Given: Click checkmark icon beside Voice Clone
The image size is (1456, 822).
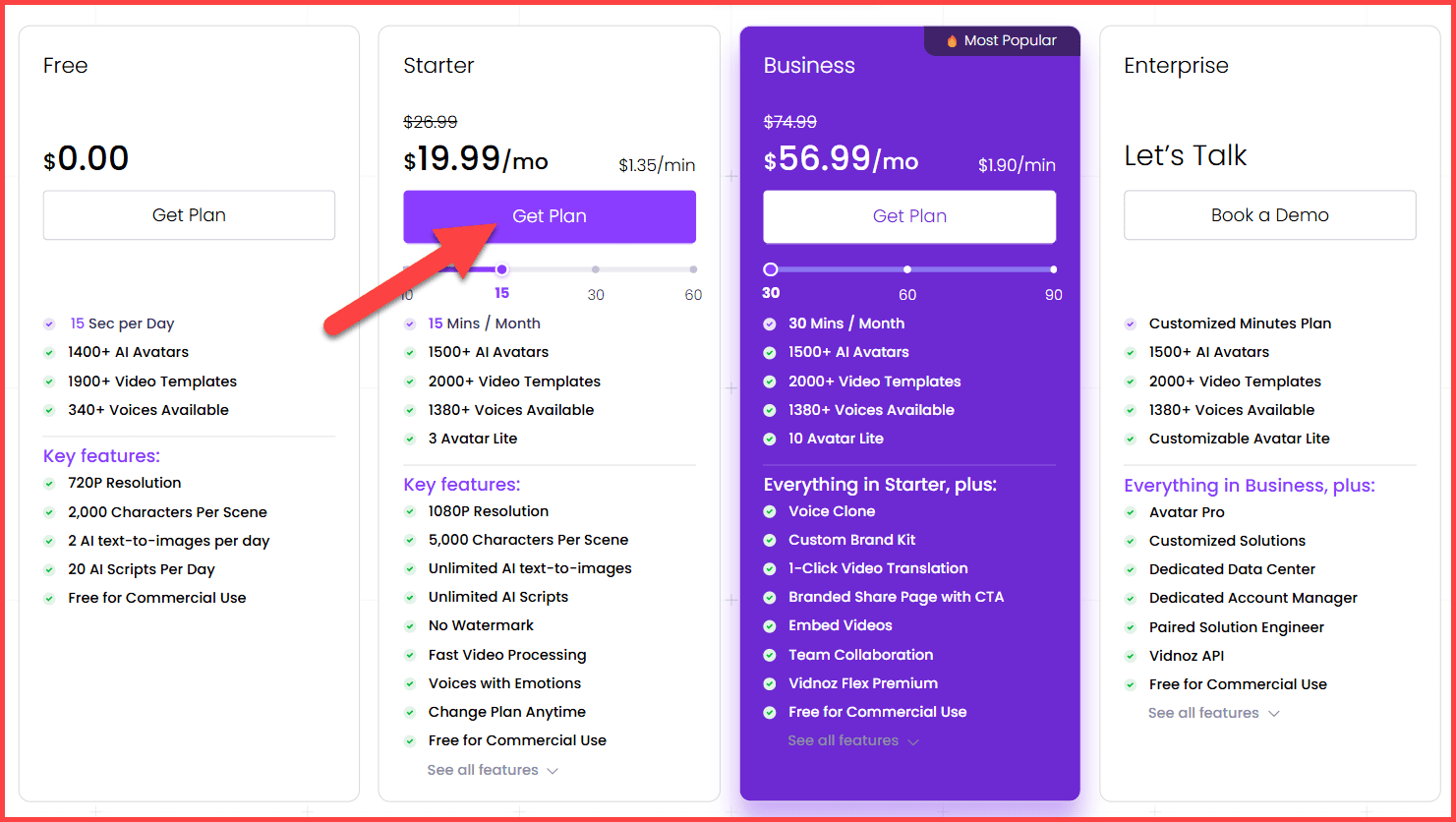Looking at the screenshot, I should tap(770, 511).
